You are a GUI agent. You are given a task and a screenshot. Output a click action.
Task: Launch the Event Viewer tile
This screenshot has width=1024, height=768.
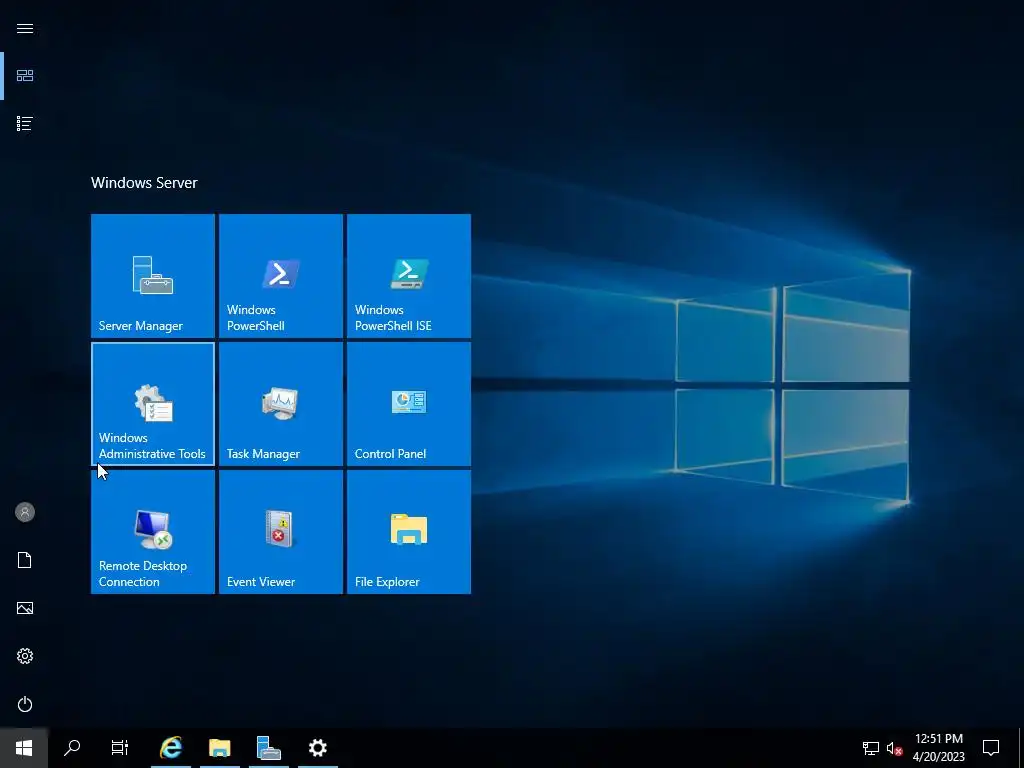(281, 532)
